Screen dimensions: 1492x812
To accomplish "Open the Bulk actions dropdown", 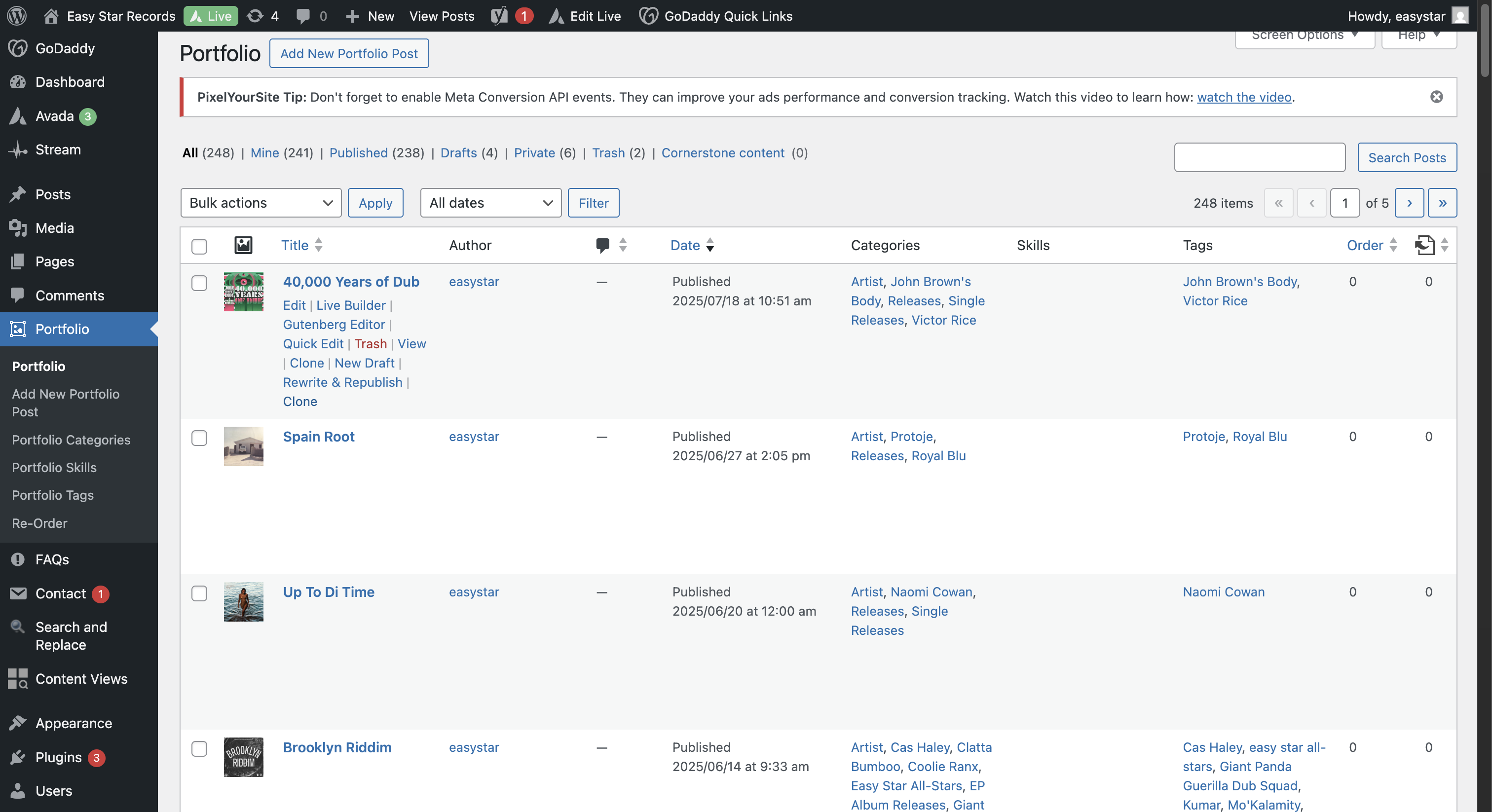I will coord(261,203).
